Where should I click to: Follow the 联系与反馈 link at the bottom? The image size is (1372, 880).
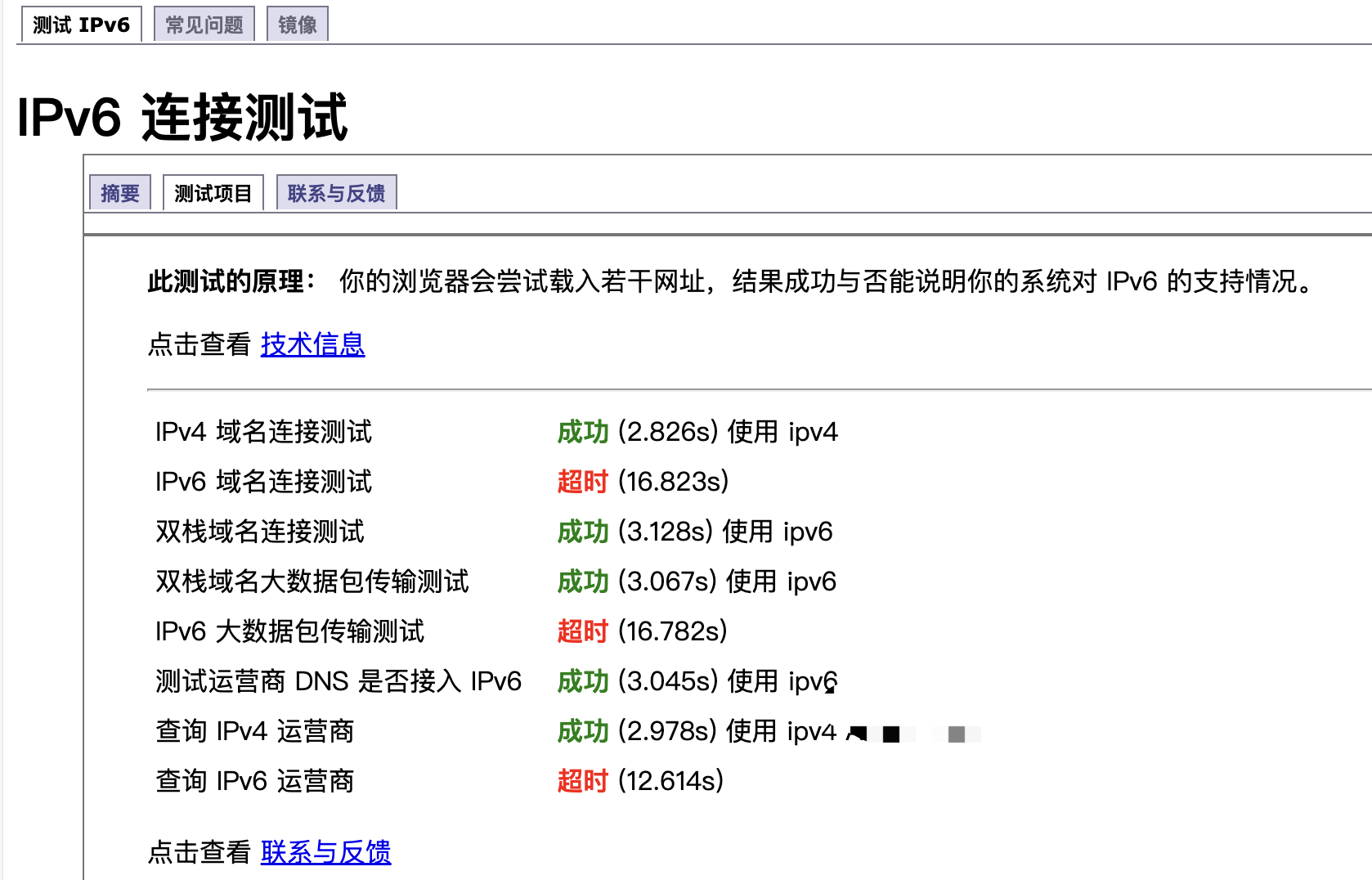click(x=325, y=852)
